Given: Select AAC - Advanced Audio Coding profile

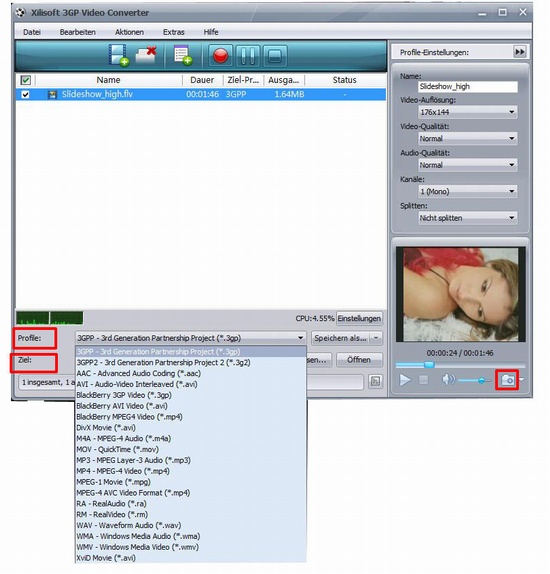Looking at the screenshot, I should pyautogui.click(x=190, y=373).
